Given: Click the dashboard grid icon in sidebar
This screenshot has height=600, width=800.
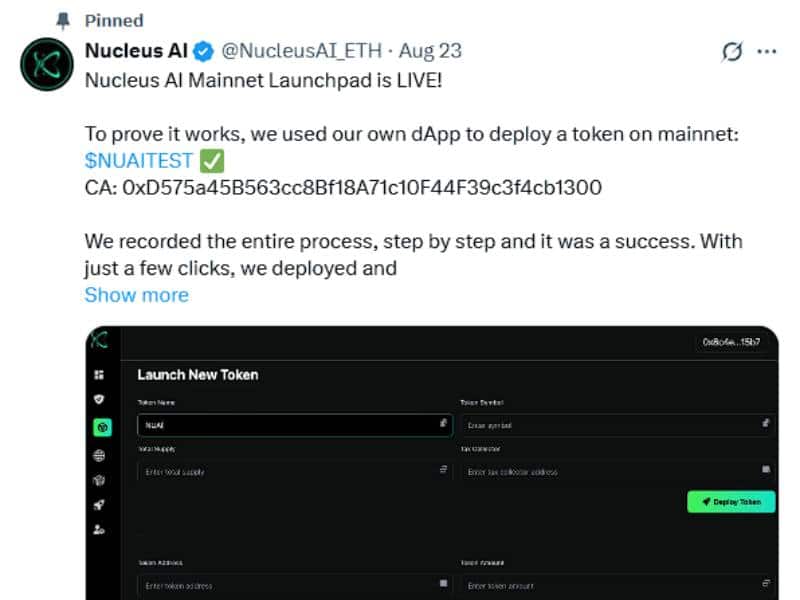Looking at the screenshot, I should point(100,375).
